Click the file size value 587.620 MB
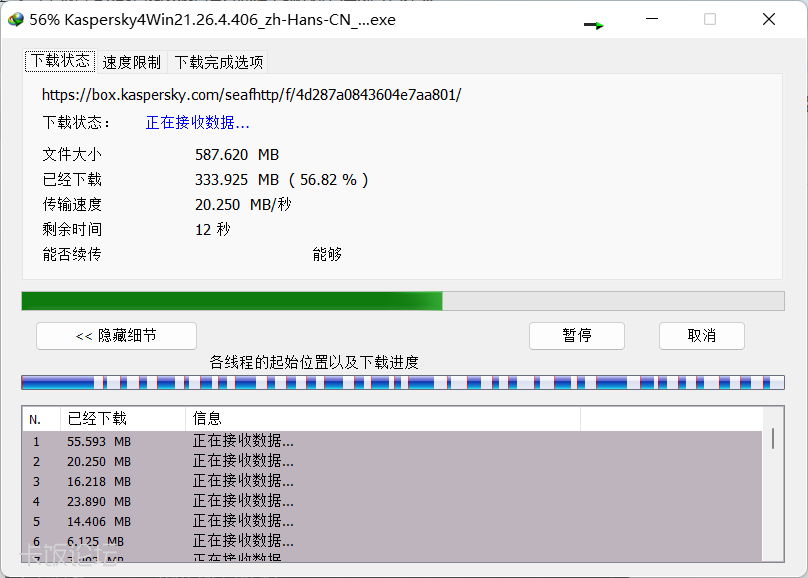Image resolution: width=808 pixels, height=578 pixels. (x=237, y=155)
